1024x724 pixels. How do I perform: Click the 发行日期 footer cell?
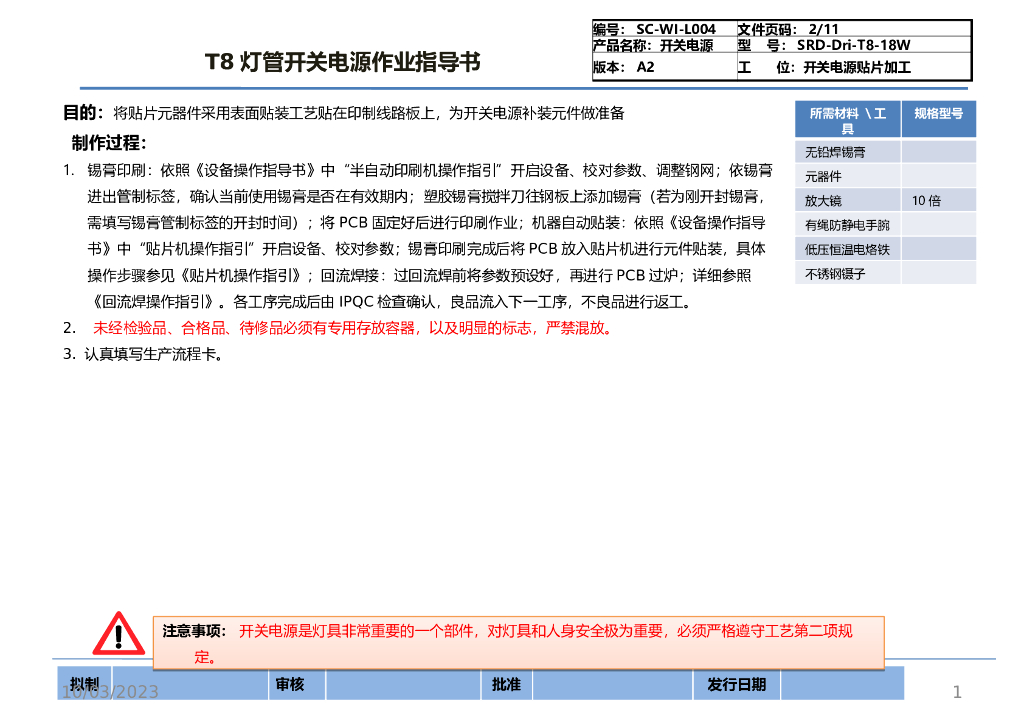coord(737,684)
